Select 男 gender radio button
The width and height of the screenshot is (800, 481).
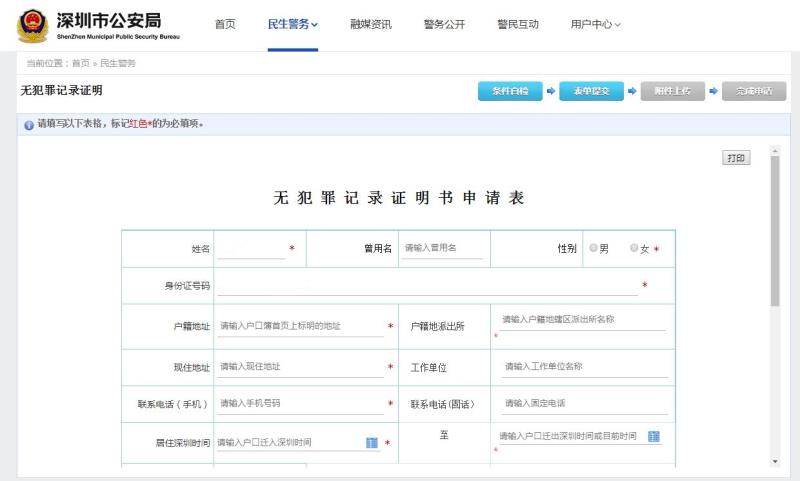[594, 248]
